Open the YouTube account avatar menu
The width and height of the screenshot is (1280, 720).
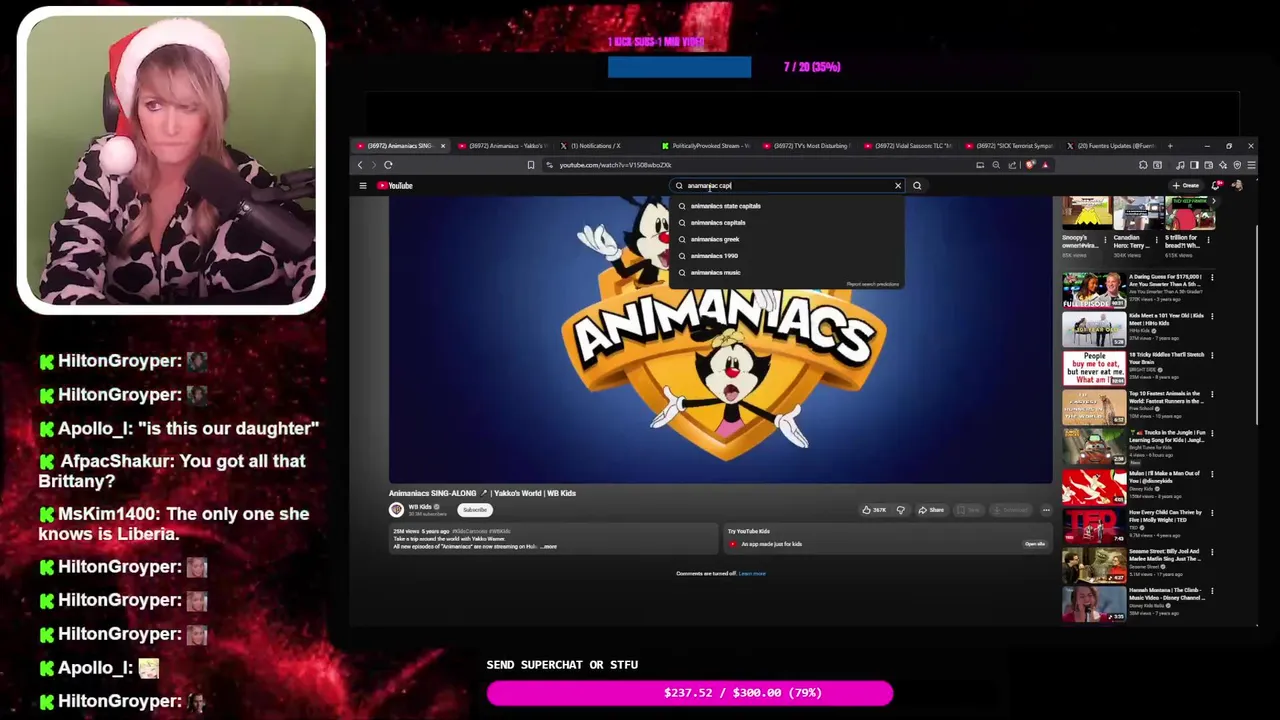(1237, 185)
